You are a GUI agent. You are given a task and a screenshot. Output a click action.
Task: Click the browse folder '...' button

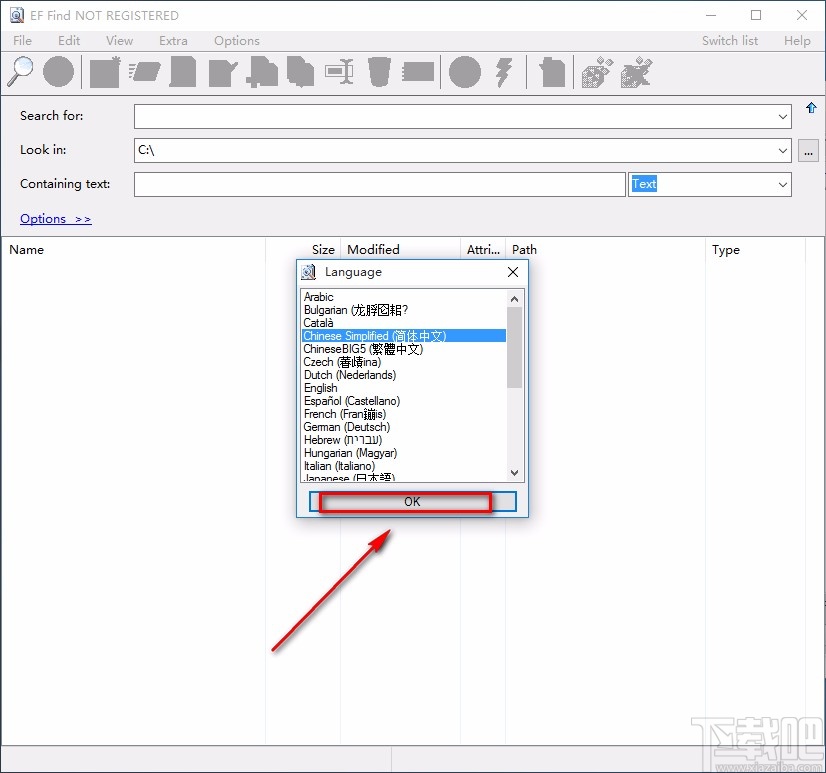[809, 151]
